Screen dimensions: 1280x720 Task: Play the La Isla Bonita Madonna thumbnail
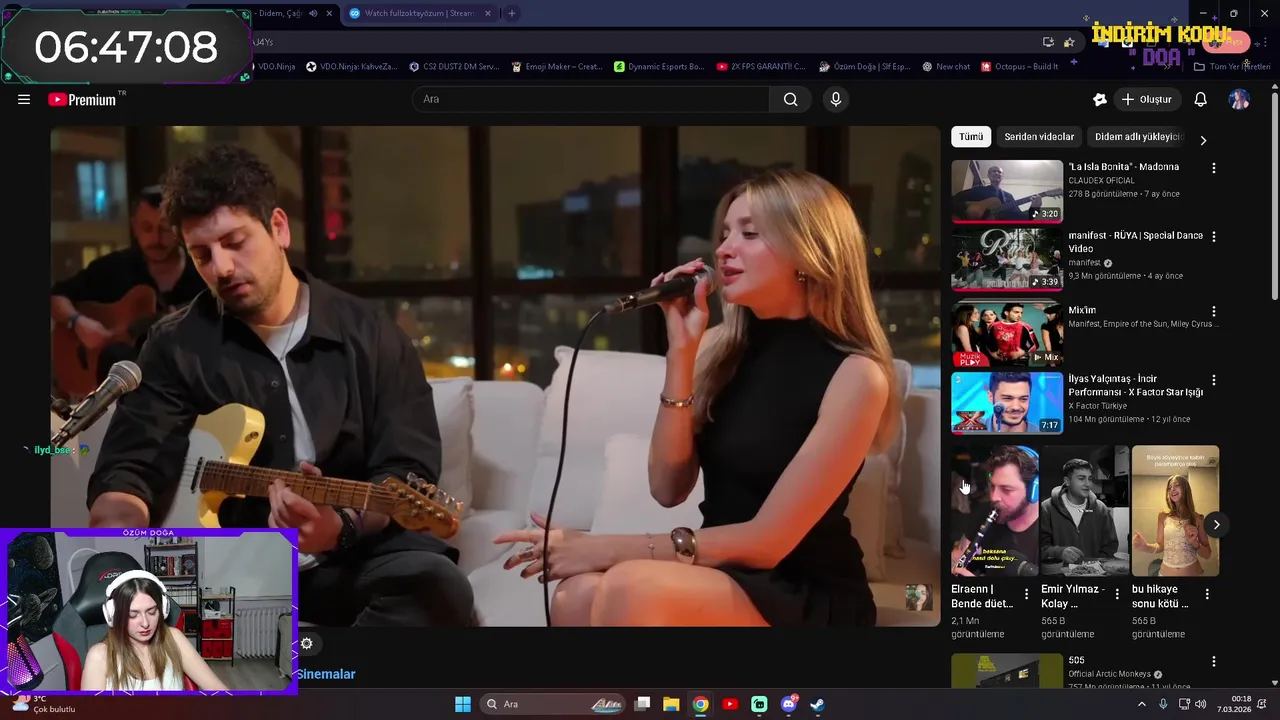click(1007, 191)
